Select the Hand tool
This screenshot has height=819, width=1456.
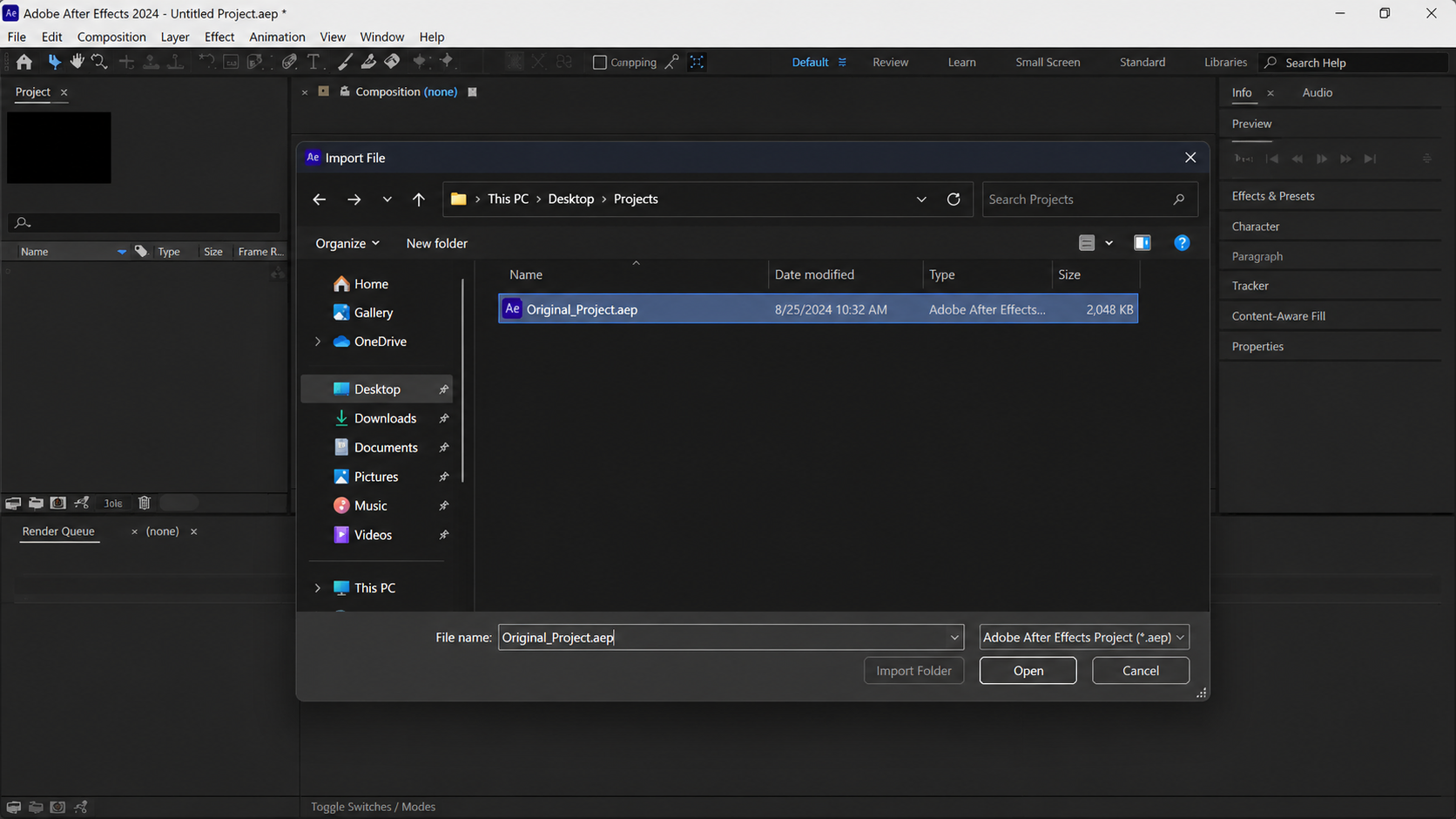77,62
